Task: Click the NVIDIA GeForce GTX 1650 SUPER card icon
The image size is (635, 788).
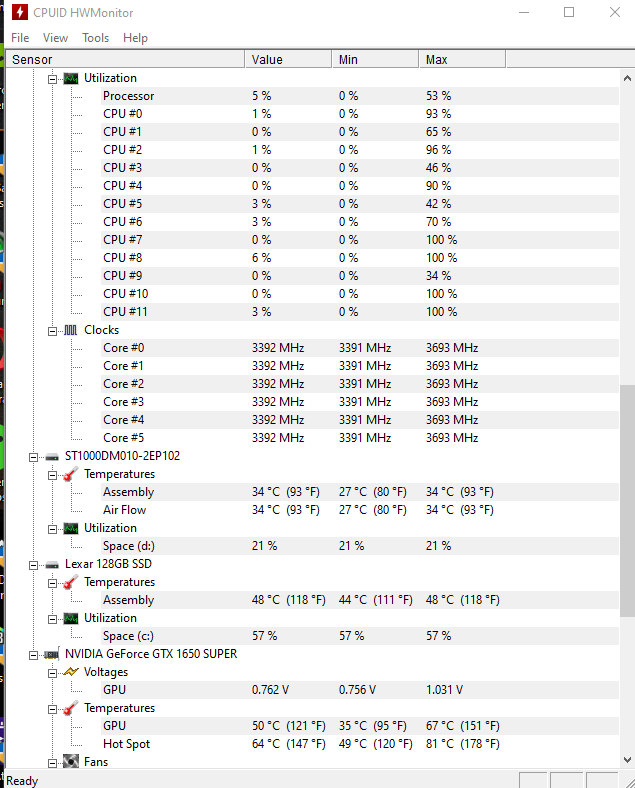Action: [x=52, y=654]
